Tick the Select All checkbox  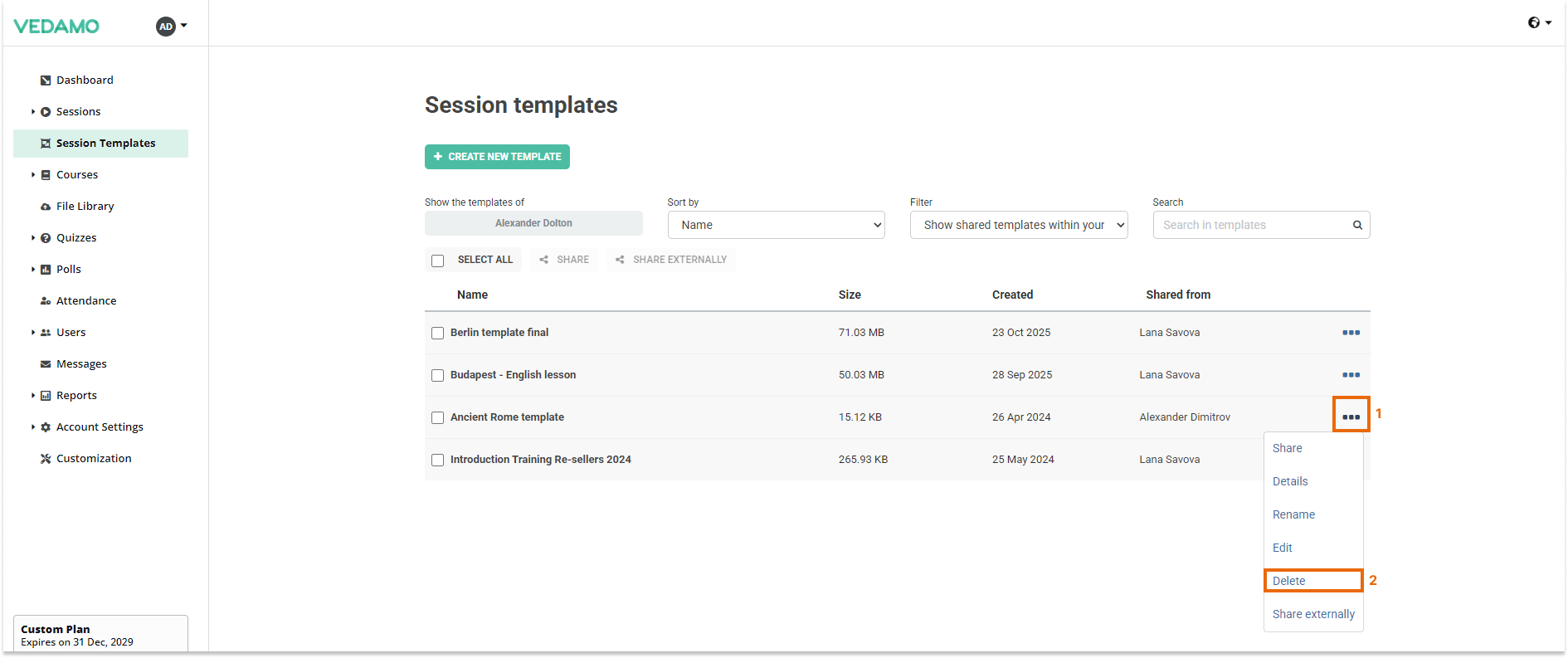pyautogui.click(x=438, y=261)
